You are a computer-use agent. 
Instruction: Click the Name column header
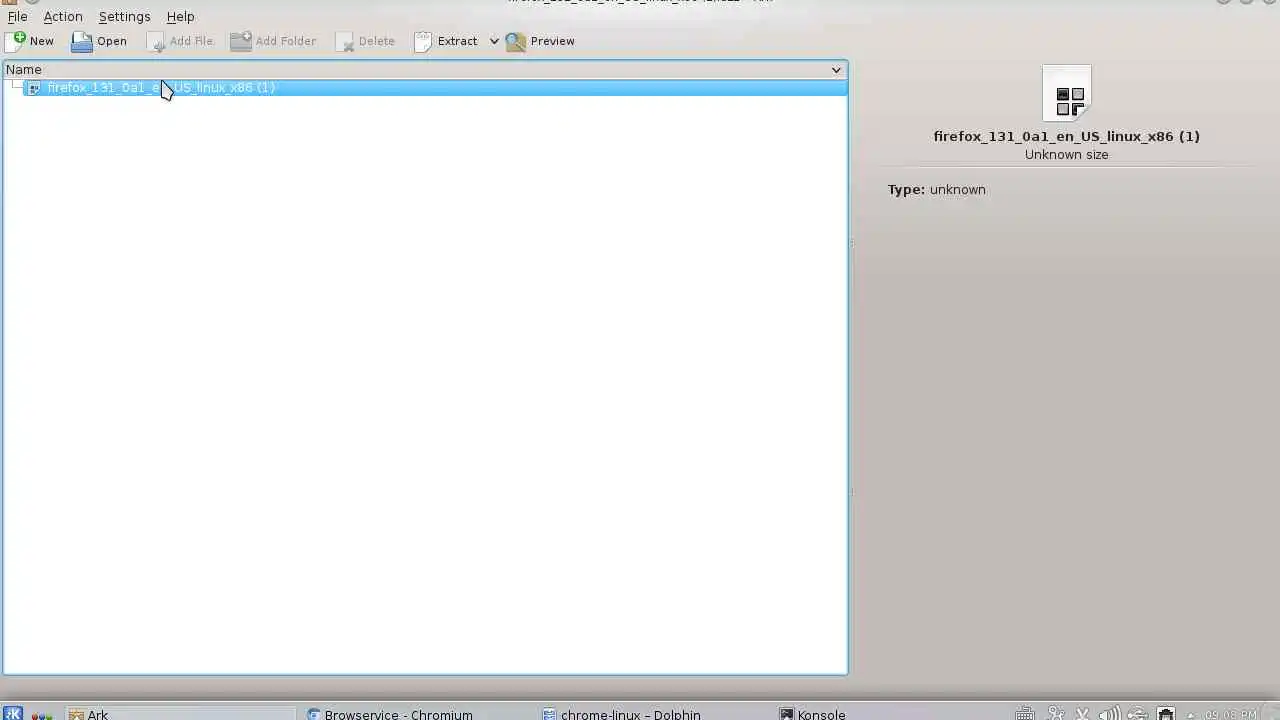tap(425, 70)
